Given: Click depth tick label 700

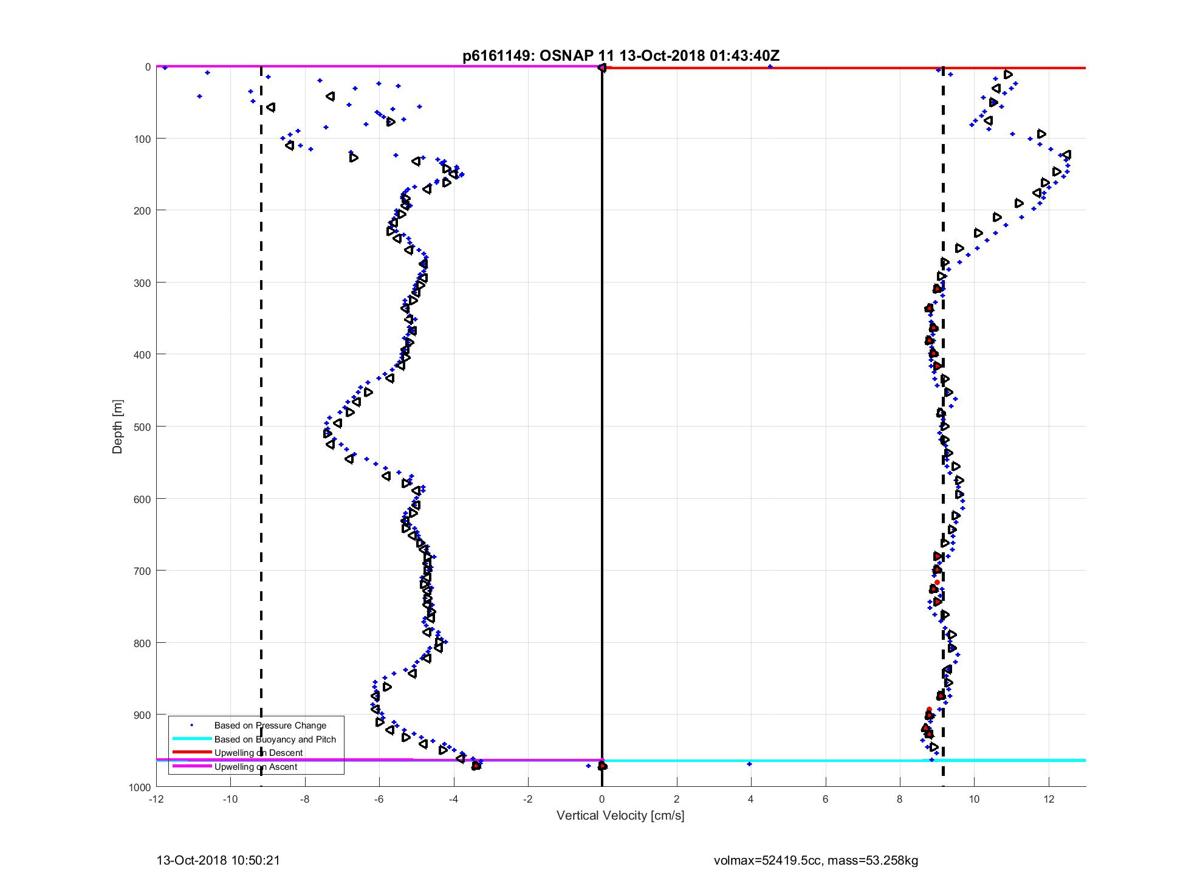Looking at the screenshot, I should click(142, 571).
